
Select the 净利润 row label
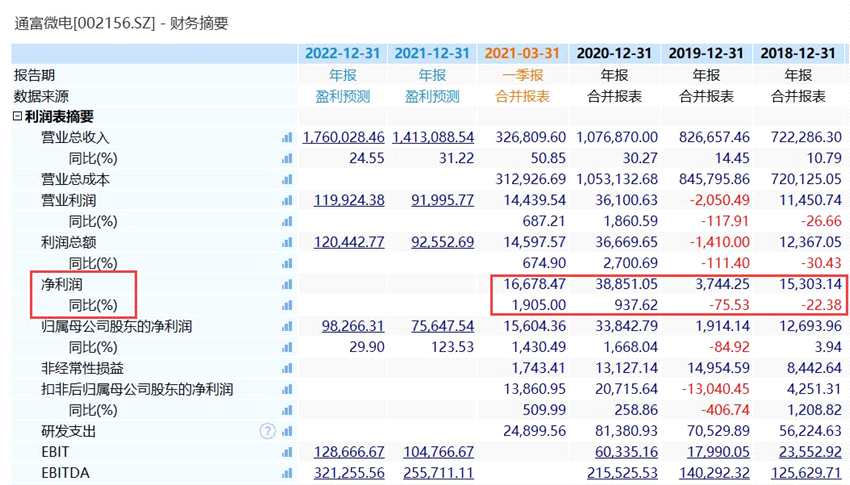coord(62,284)
